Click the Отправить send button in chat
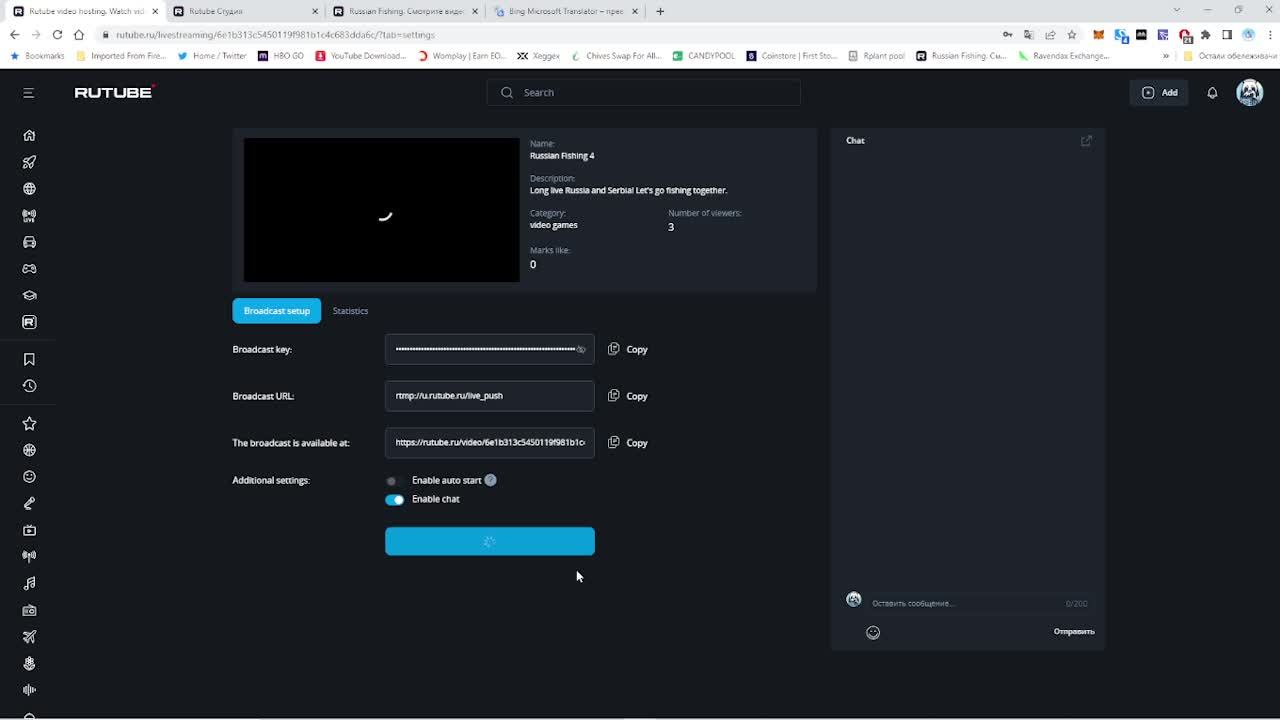This screenshot has width=1280, height=720. pyautogui.click(x=1074, y=631)
